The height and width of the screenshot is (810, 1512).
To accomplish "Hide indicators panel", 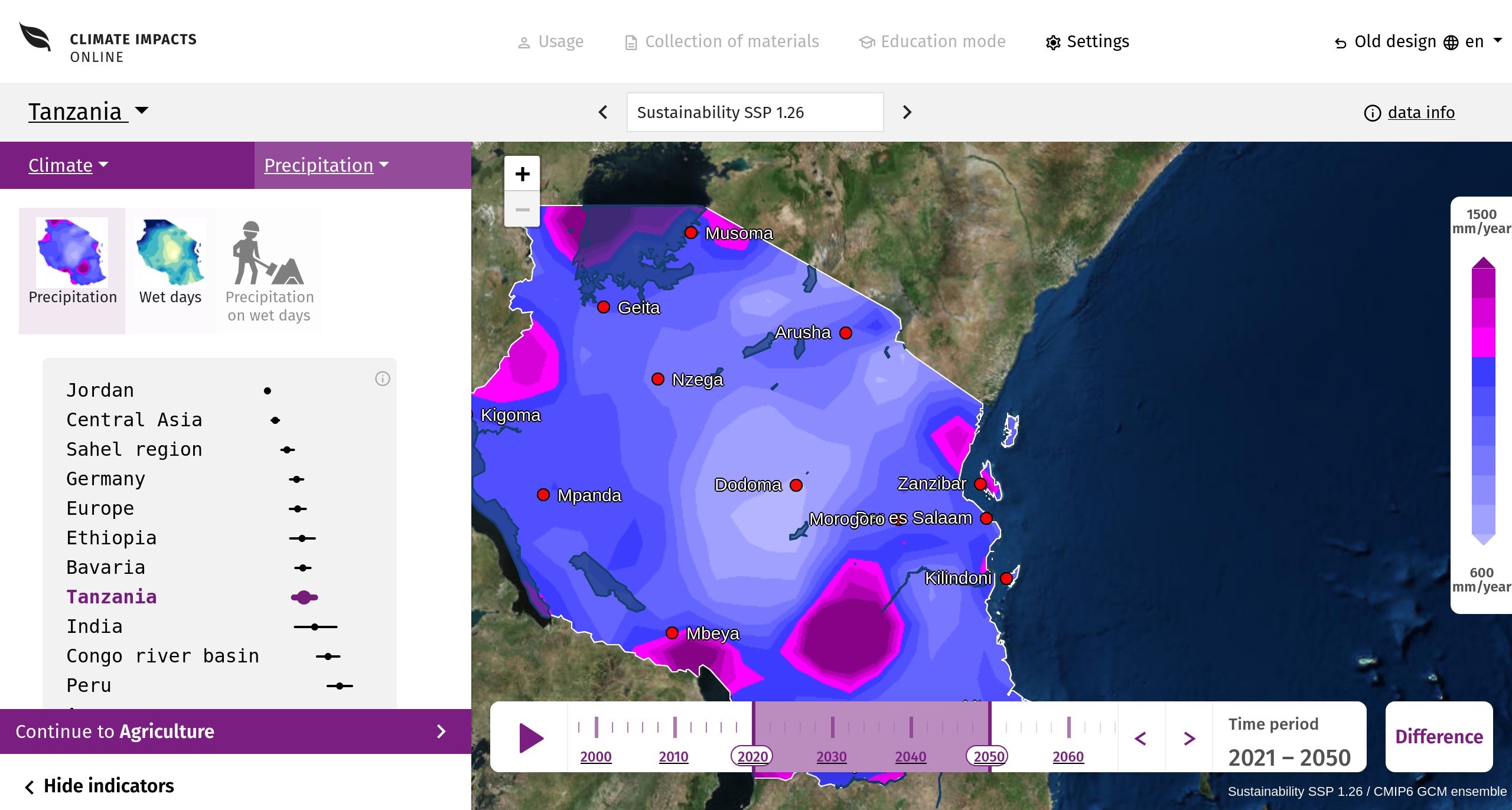I will [x=99, y=786].
